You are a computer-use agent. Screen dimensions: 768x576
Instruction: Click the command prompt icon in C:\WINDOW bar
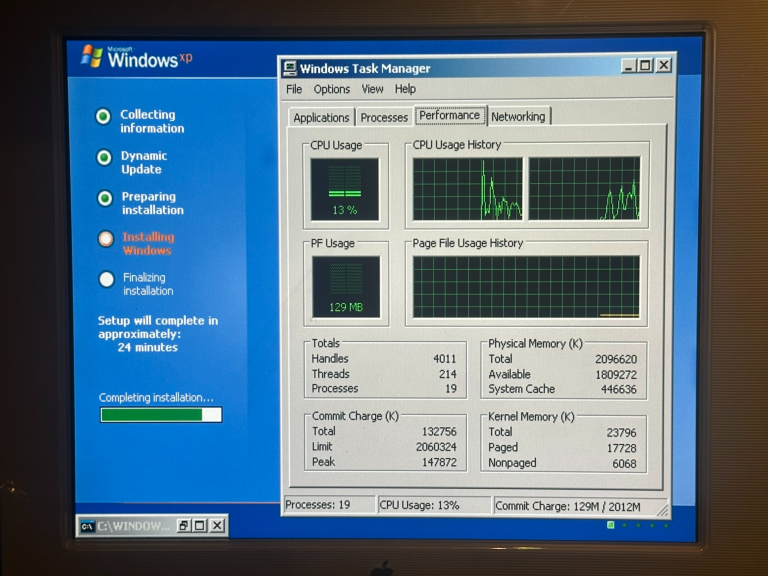(x=87, y=527)
